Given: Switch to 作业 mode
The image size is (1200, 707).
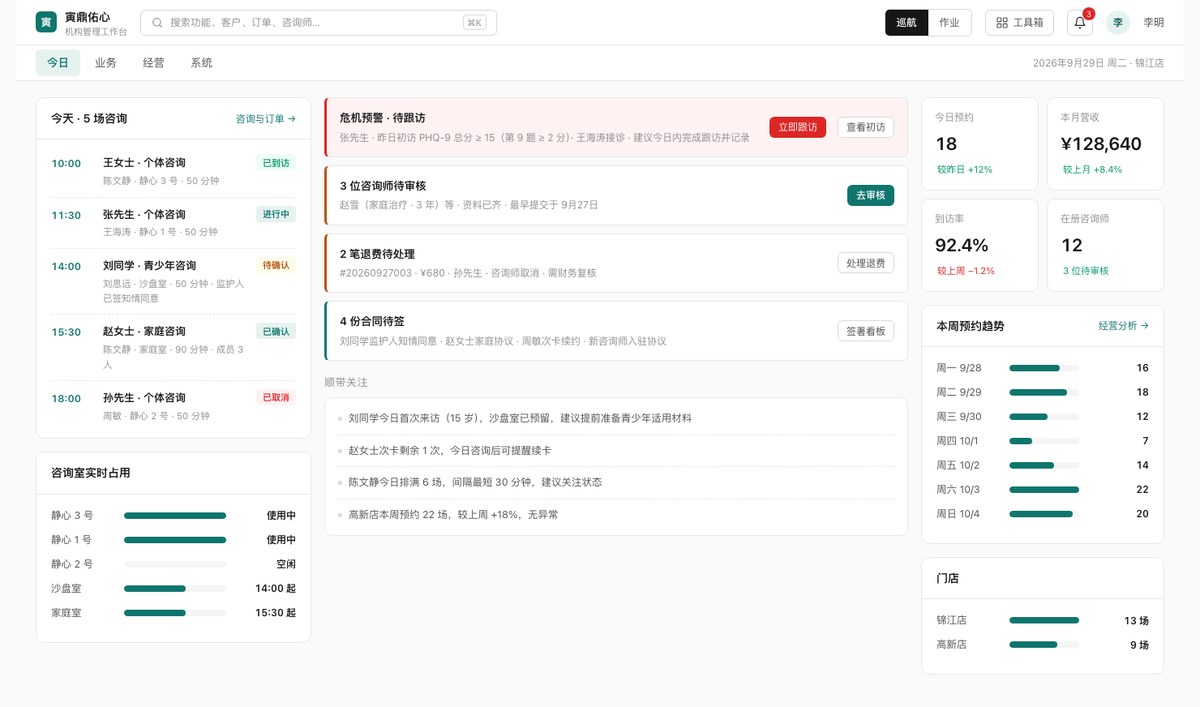Looking at the screenshot, I should [949, 22].
